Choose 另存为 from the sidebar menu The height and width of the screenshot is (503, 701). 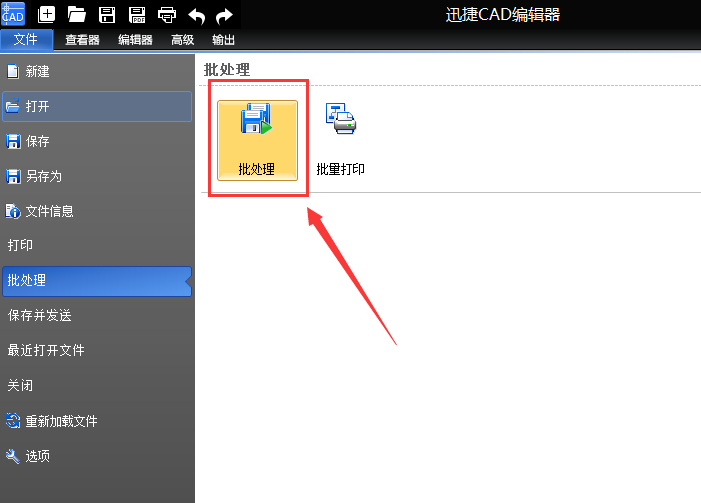coord(43,176)
